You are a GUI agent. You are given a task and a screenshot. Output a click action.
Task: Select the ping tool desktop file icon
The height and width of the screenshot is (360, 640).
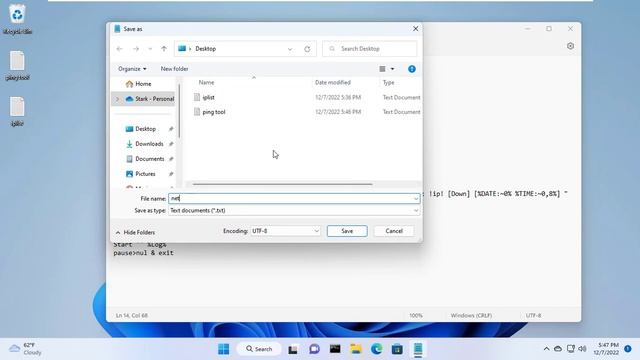17,66
